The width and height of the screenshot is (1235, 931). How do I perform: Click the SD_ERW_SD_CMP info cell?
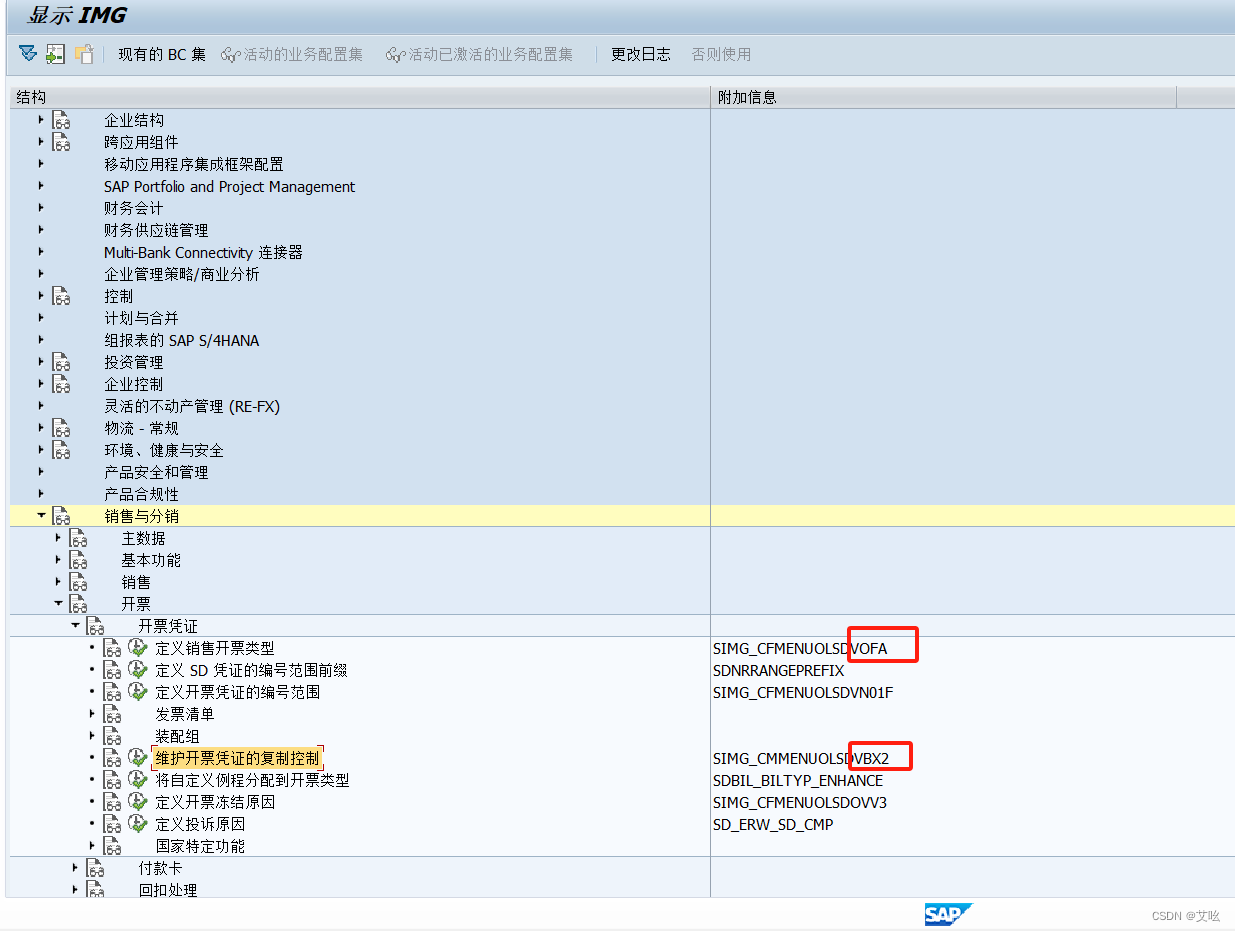point(773,824)
